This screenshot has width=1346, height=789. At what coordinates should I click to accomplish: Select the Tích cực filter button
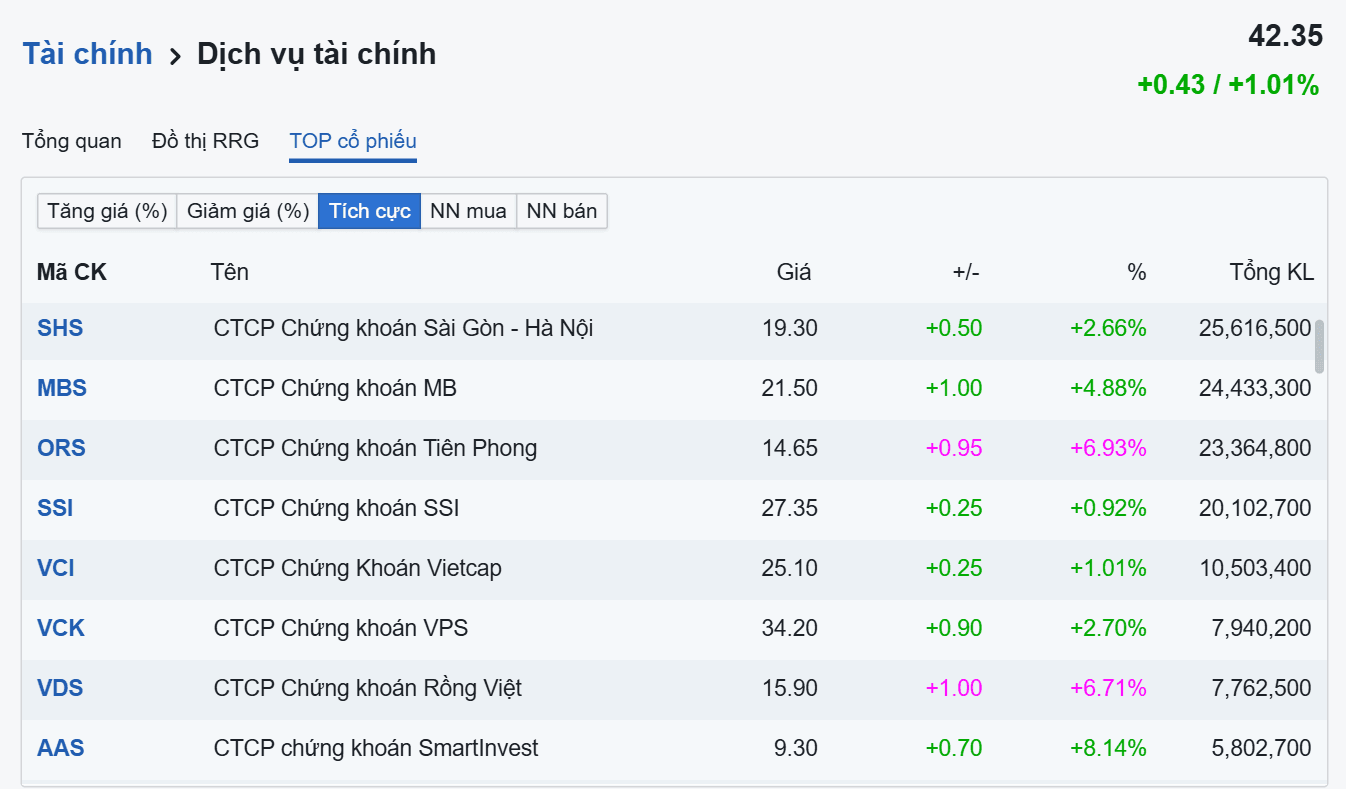[370, 211]
